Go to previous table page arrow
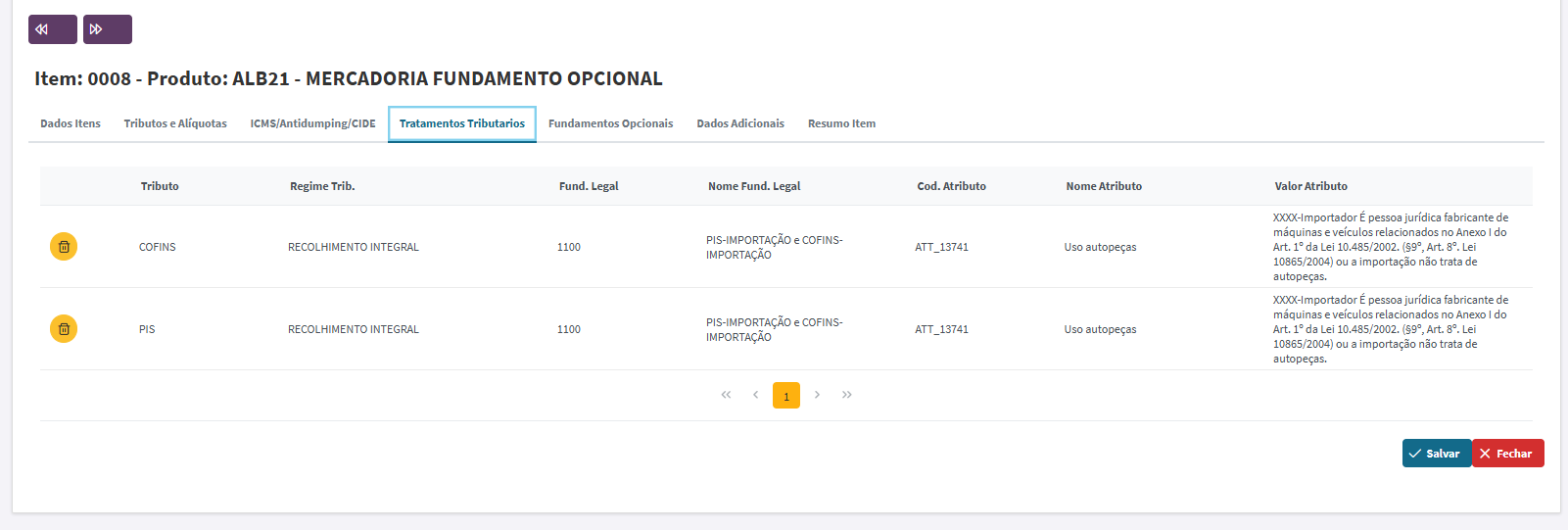1568x530 pixels. click(756, 395)
